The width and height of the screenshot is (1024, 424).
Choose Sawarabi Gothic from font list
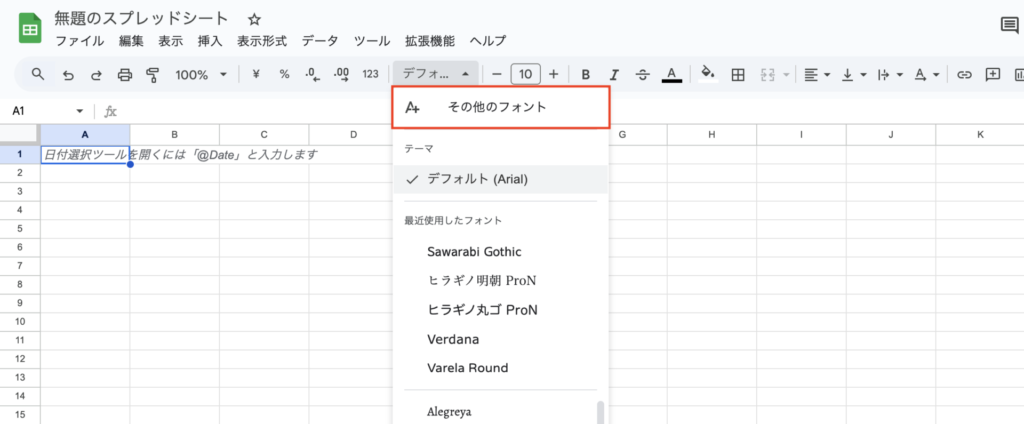(474, 251)
